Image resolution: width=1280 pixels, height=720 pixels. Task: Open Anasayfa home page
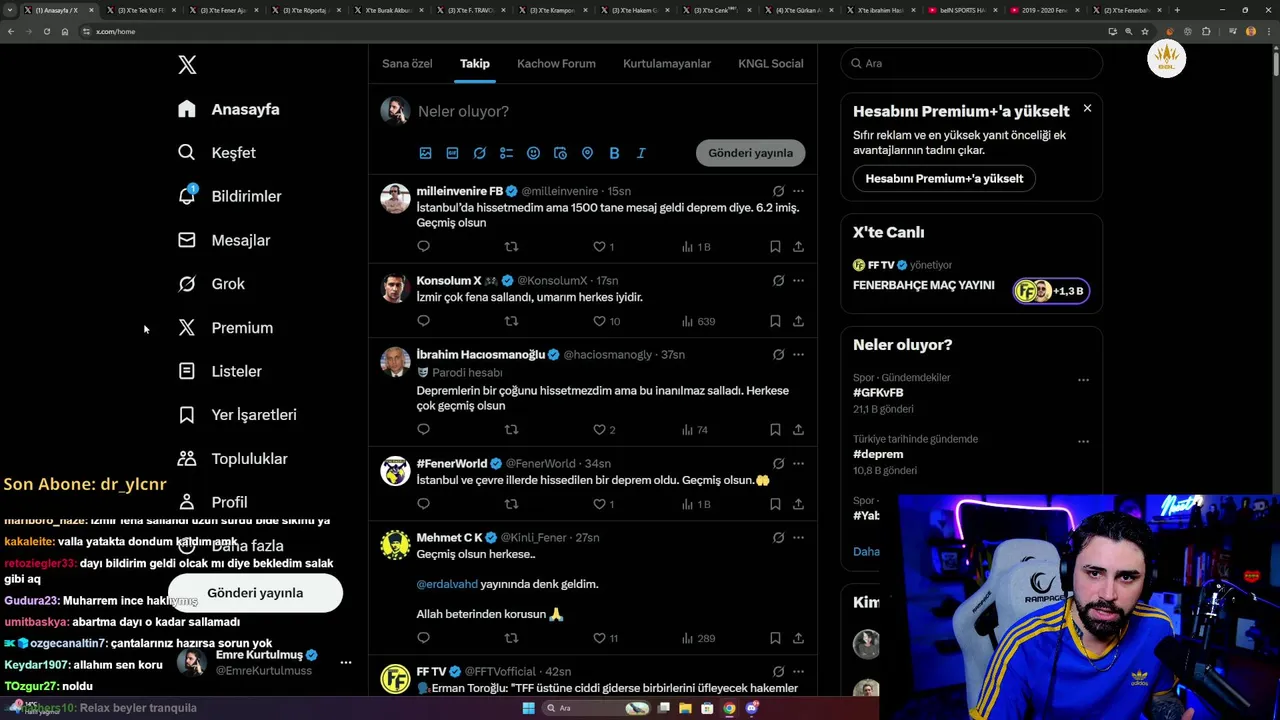[229, 109]
